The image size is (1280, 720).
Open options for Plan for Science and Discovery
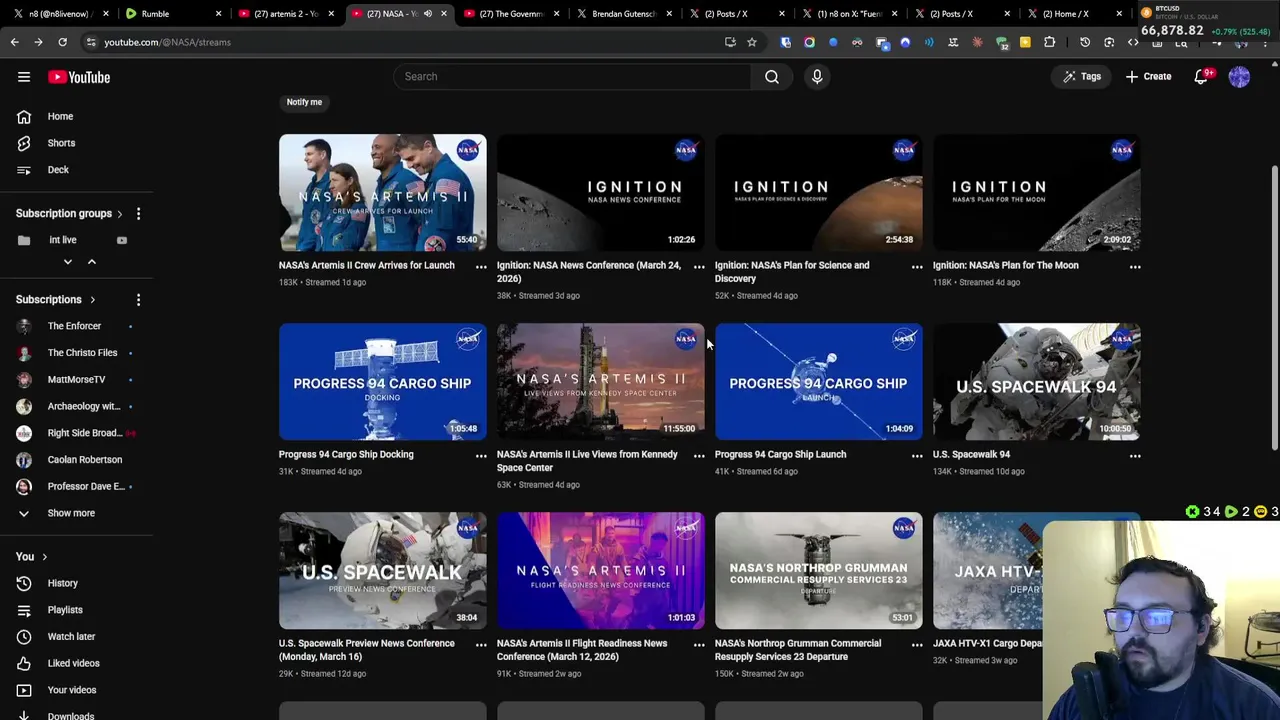(917, 267)
